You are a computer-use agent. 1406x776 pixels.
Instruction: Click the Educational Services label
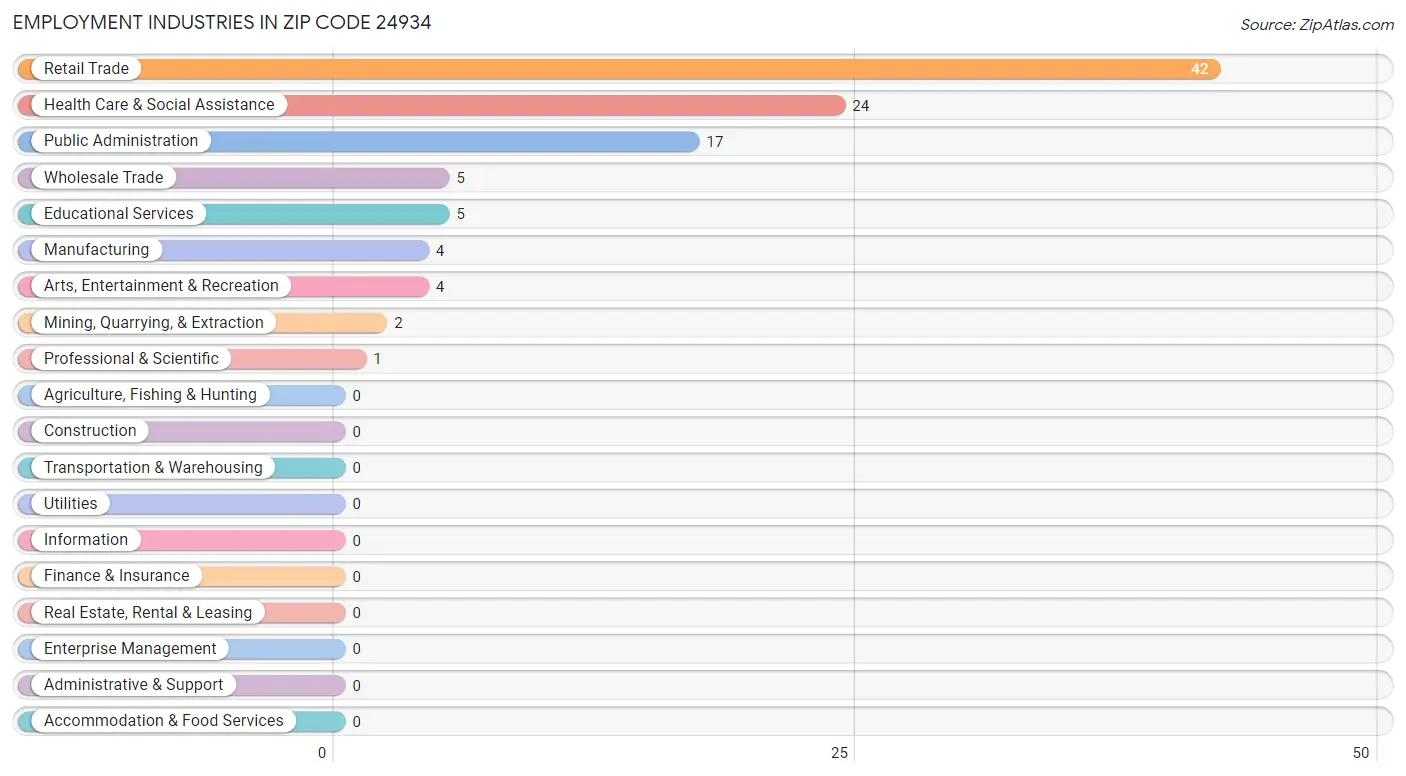[x=119, y=213]
